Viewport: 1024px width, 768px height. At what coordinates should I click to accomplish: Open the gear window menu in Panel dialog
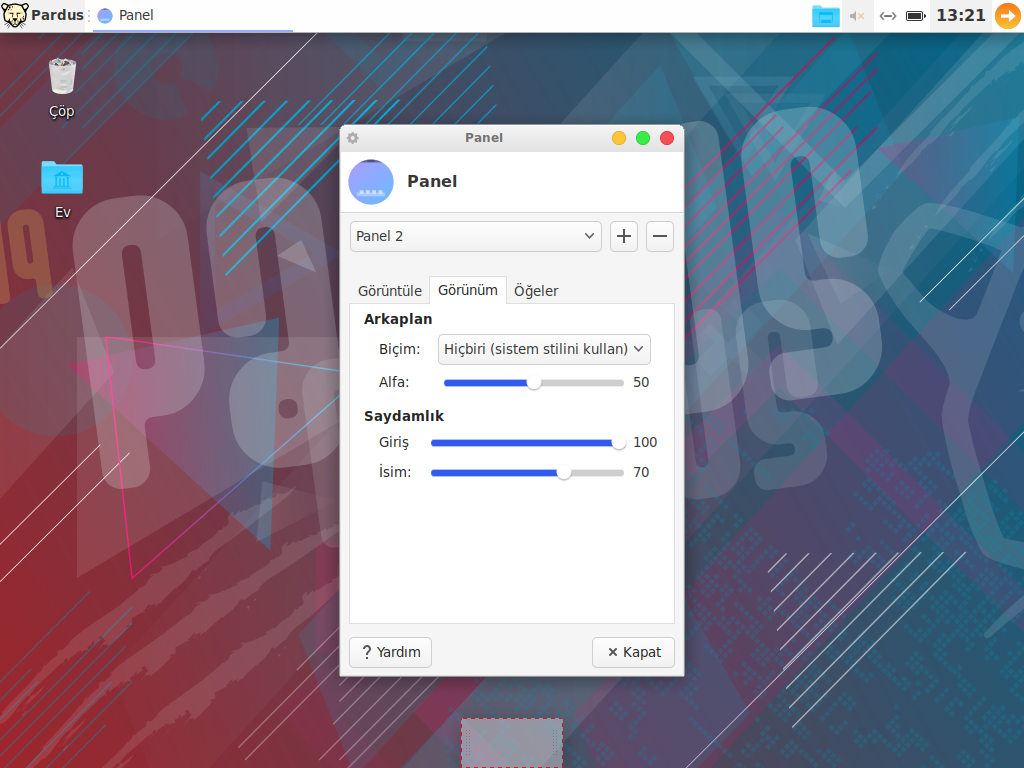[x=353, y=138]
